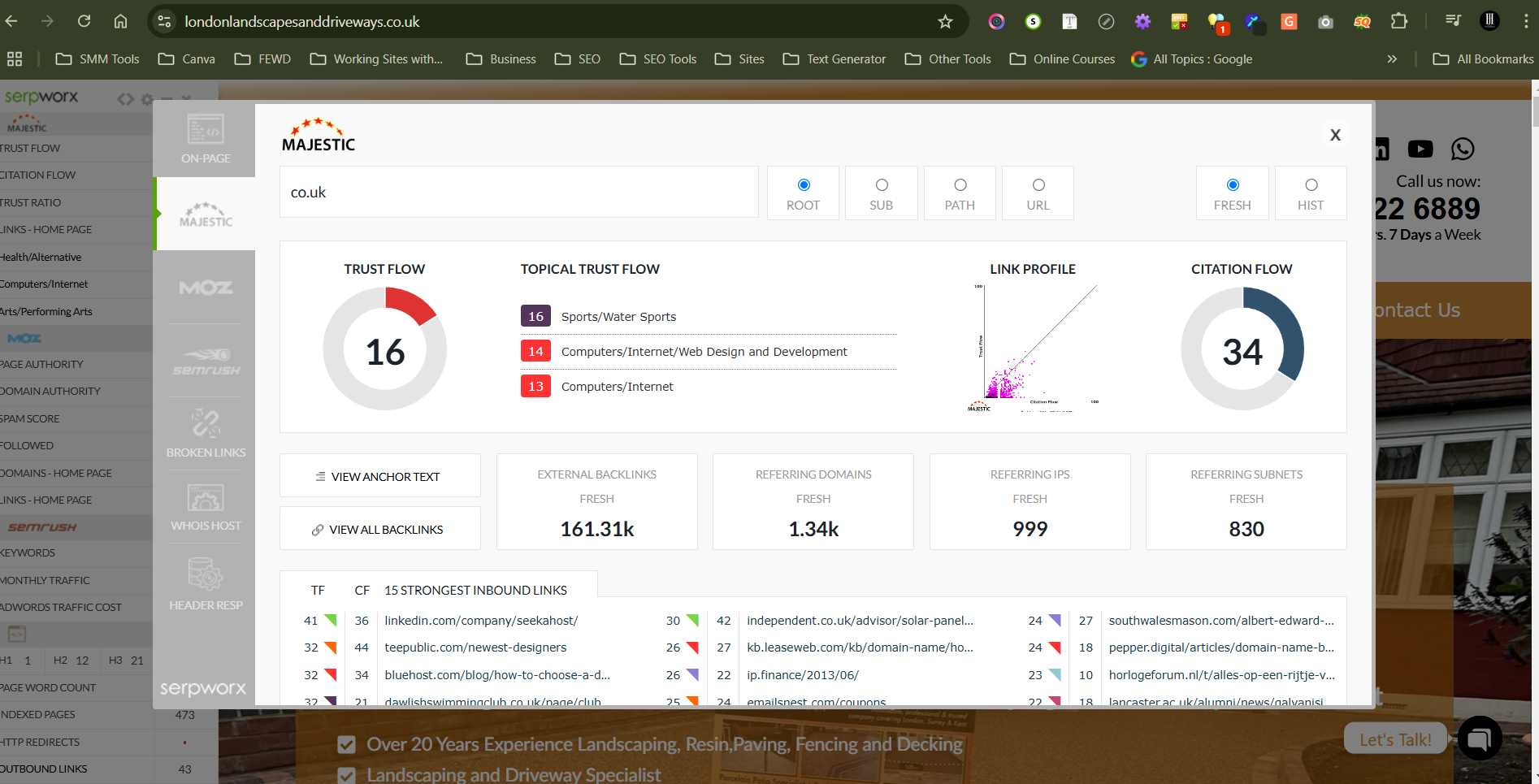This screenshot has height=784, width=1539.
Task: Click Referring Domains value 1.34k
Action: pyautogui.click(x=813, y=529)
